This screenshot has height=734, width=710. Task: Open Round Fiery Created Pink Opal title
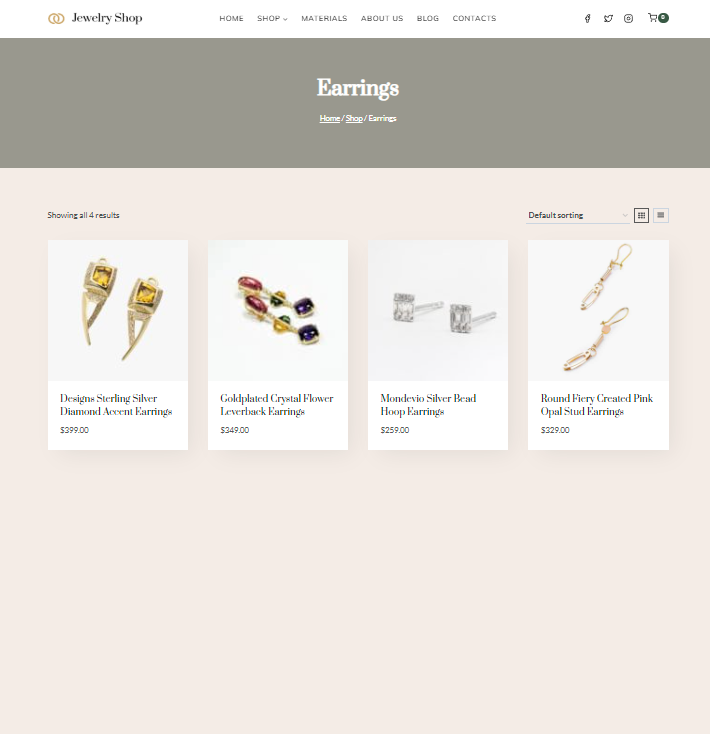pyautogui.click(x=597, y=405)
